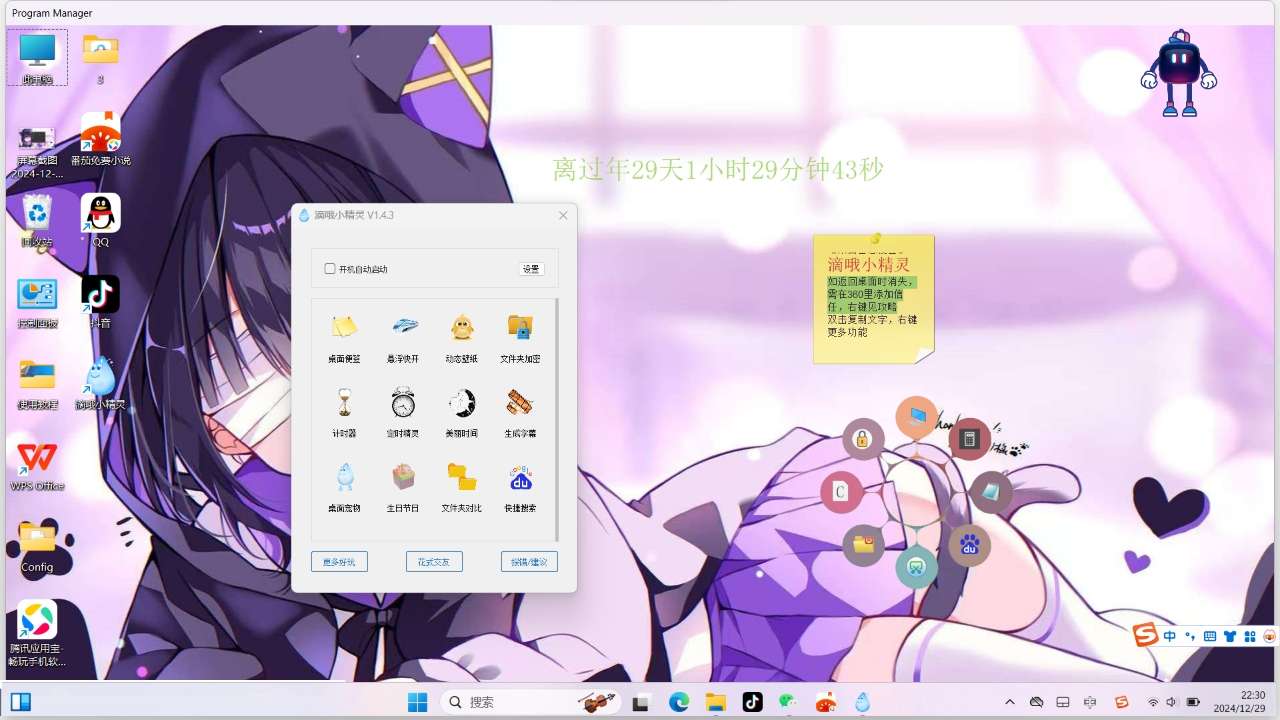Open the 文件夹对比 folder compare tool

pyautogui.click(x=461, y=486)
